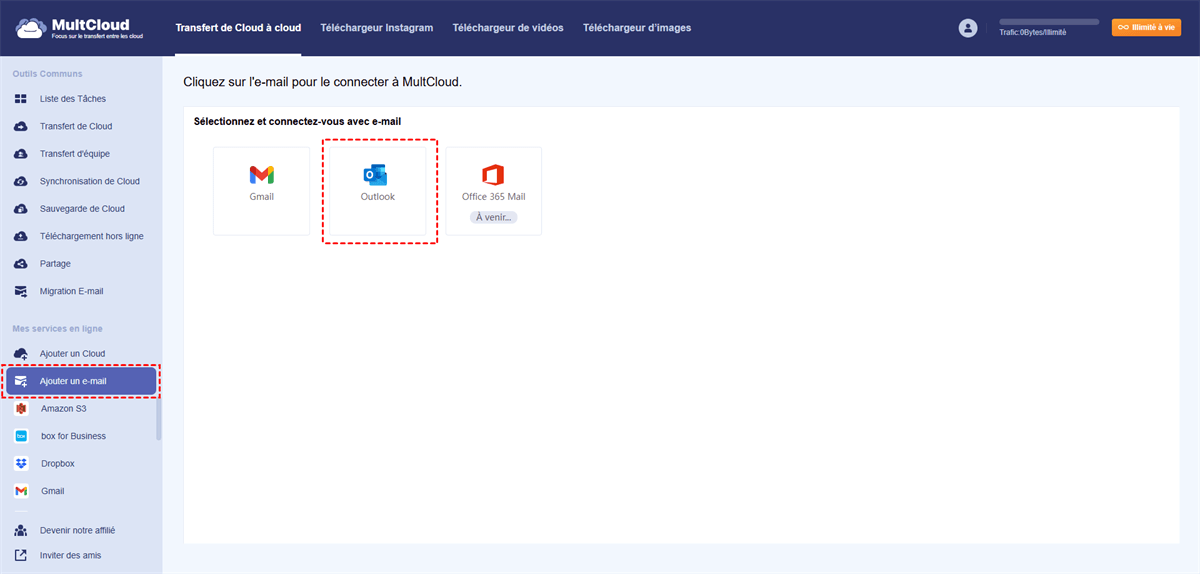Click the Sauvegarde de Cloud icon
1200x574 pixels.
point(20,209)
